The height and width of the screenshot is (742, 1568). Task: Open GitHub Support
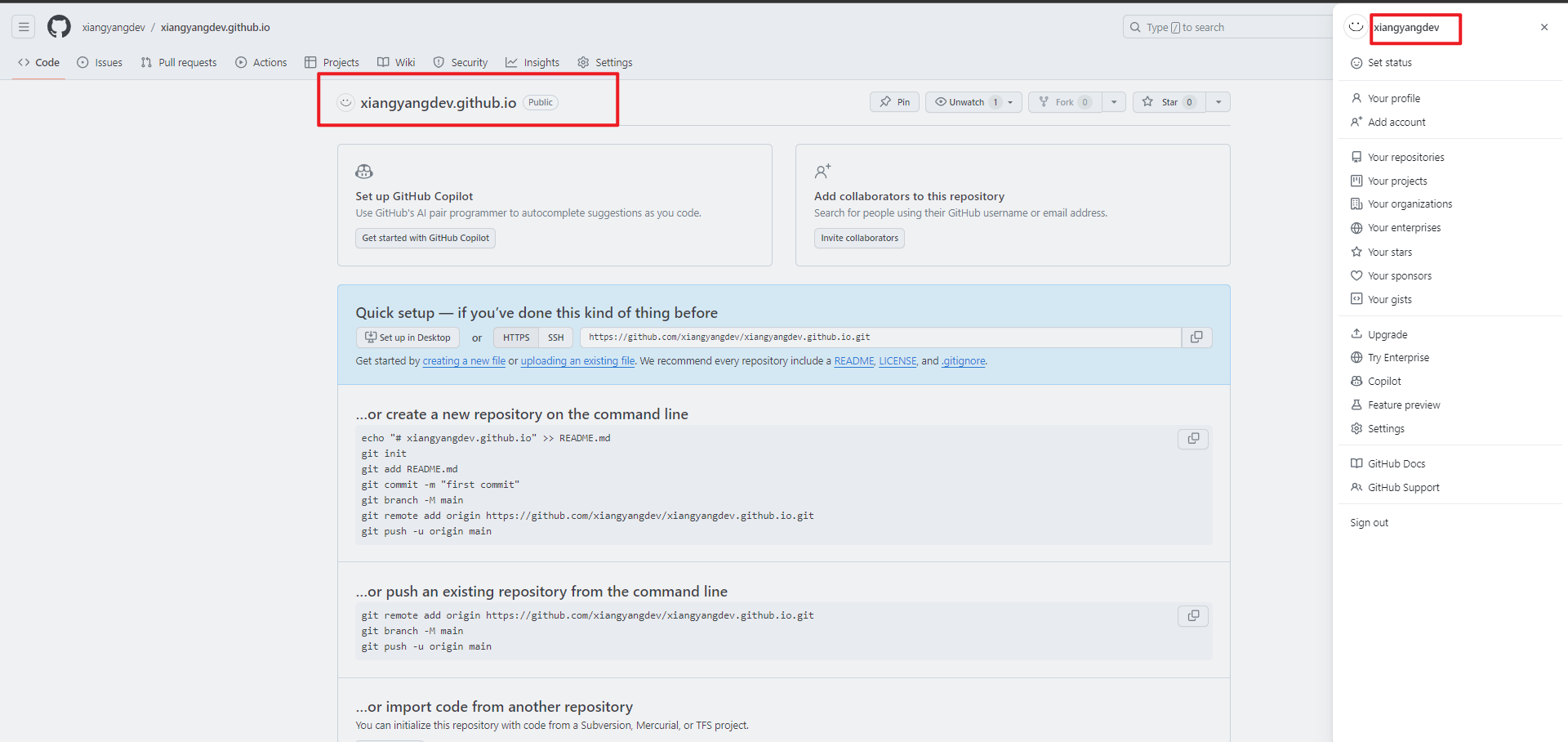pyautogui.click(x=1450, y=488)
